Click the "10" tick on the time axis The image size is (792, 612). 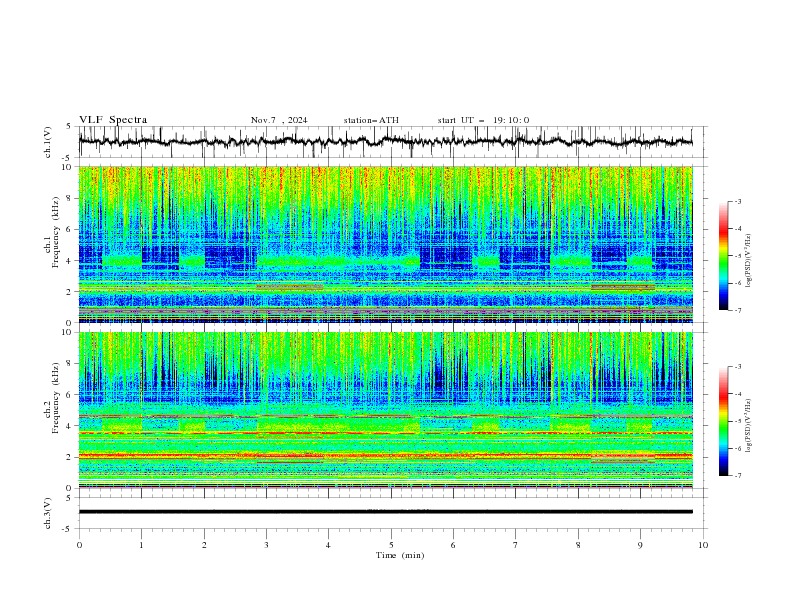click(703, 545)
